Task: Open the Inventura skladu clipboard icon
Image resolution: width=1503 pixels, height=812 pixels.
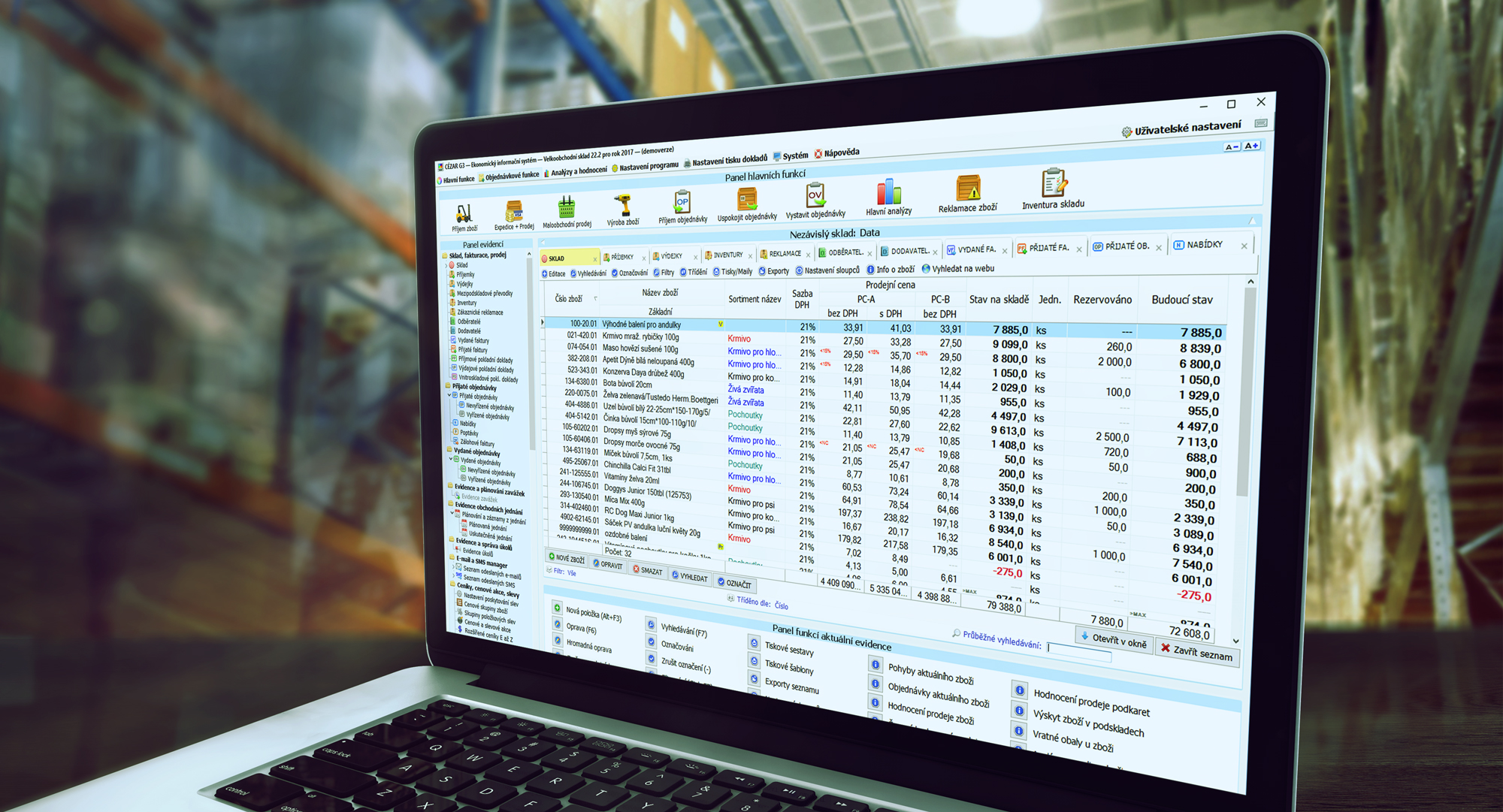Action: tap(1054, 183)
